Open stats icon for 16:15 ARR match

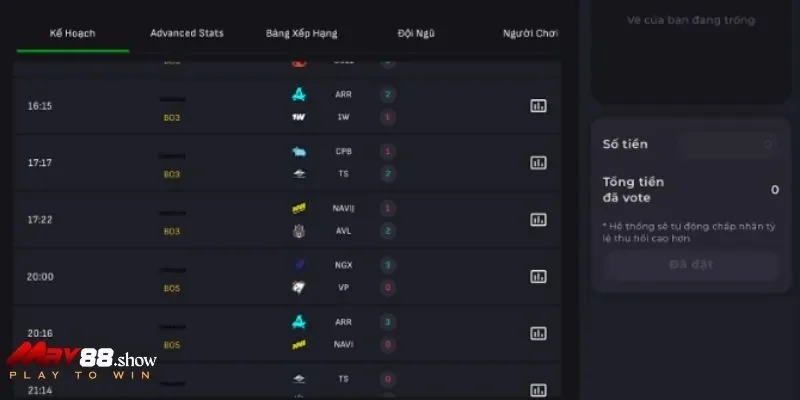(538, 106)
